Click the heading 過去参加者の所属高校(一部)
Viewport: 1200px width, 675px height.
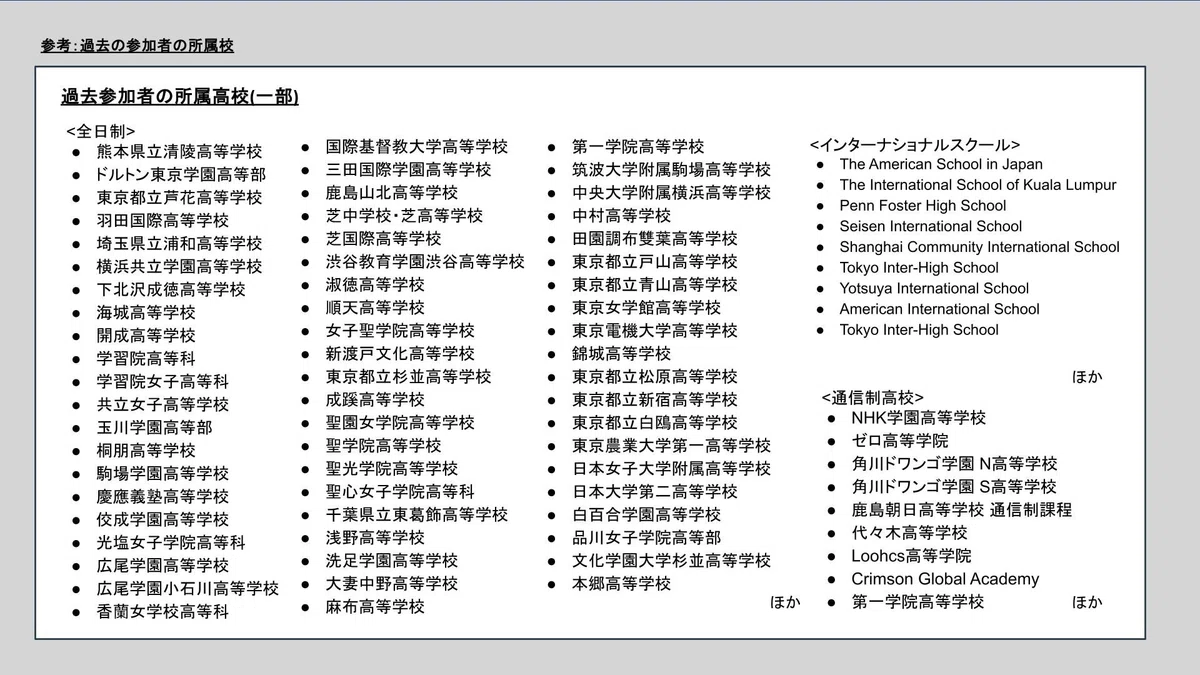point(179,97)
